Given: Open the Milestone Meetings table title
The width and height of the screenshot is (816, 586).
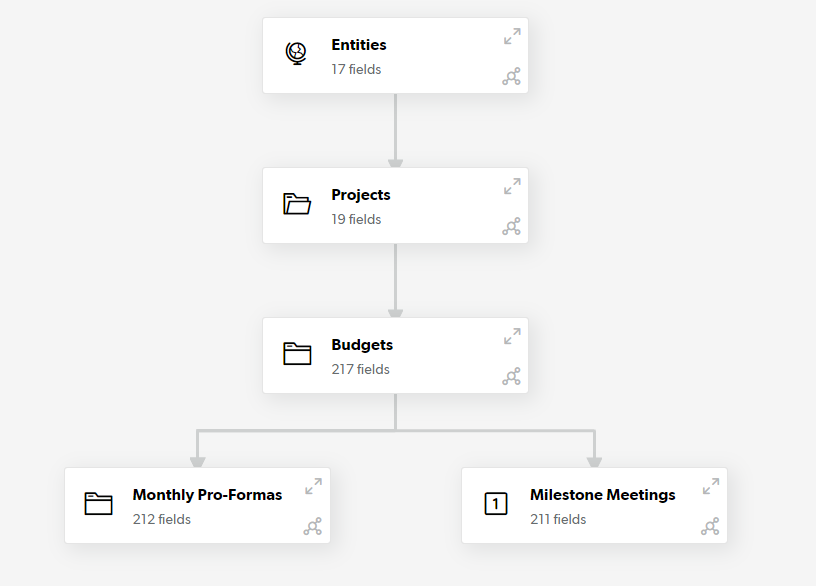Looking at the screenshot, I should coord(603,494).
